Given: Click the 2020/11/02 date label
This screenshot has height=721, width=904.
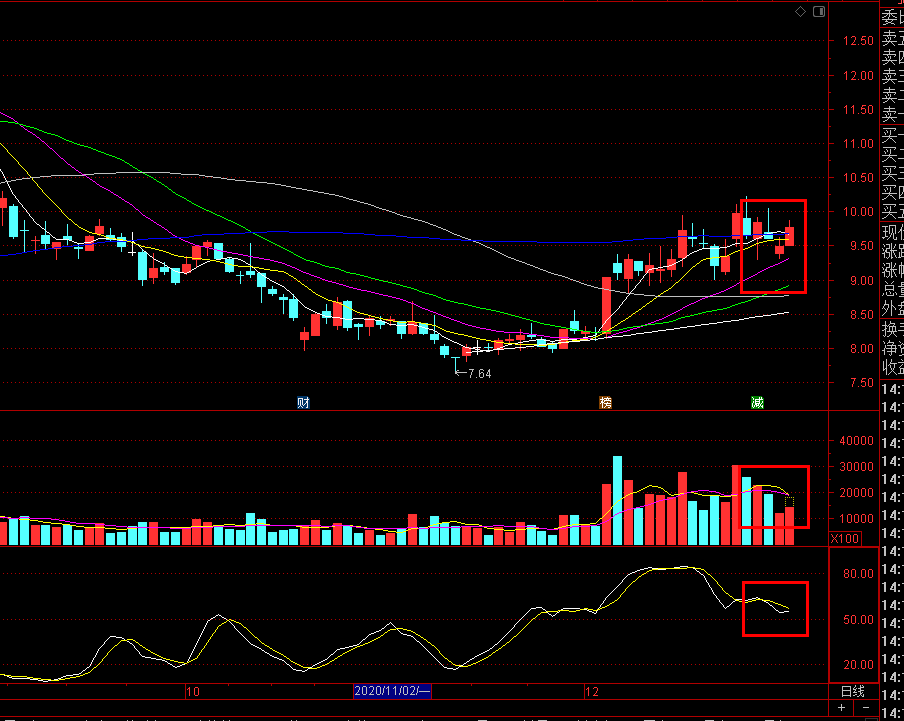Looking at the screenshot, I should pyautogui.click(x=392, y=691).
